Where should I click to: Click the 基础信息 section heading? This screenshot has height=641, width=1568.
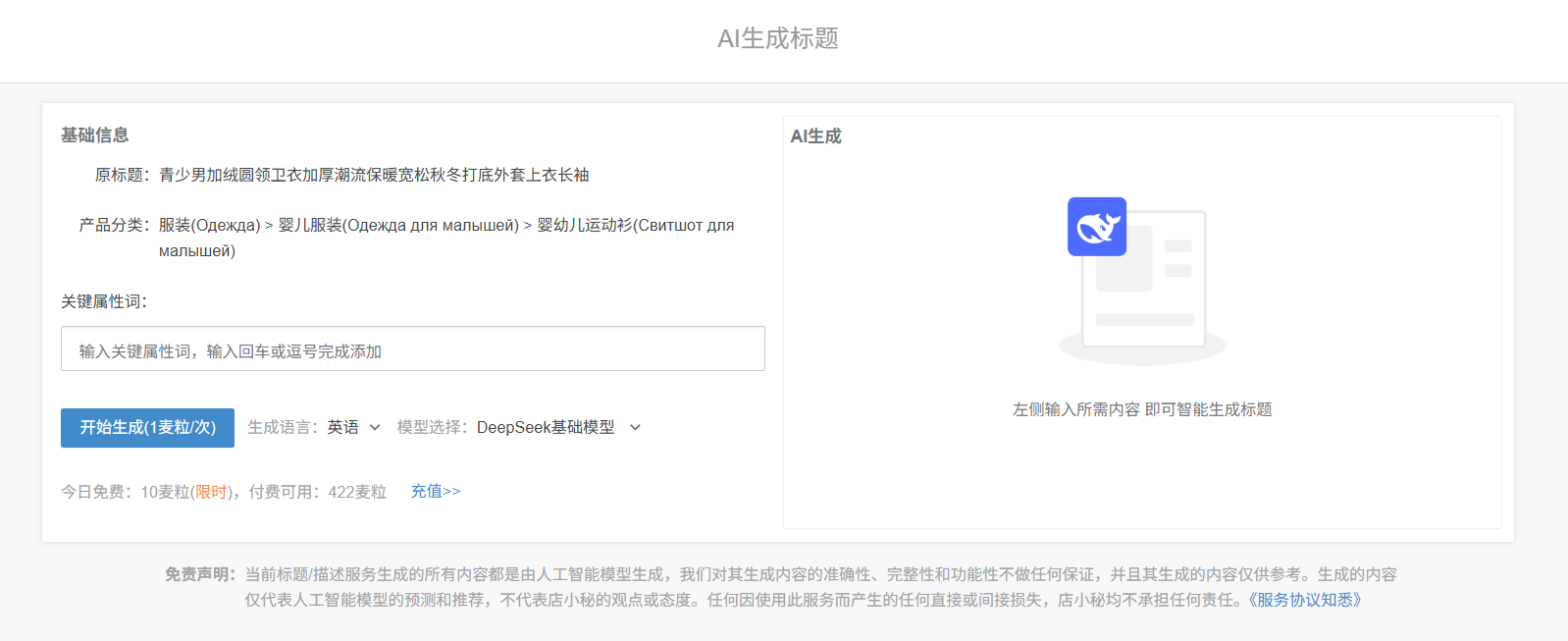[x=94, y=135]
